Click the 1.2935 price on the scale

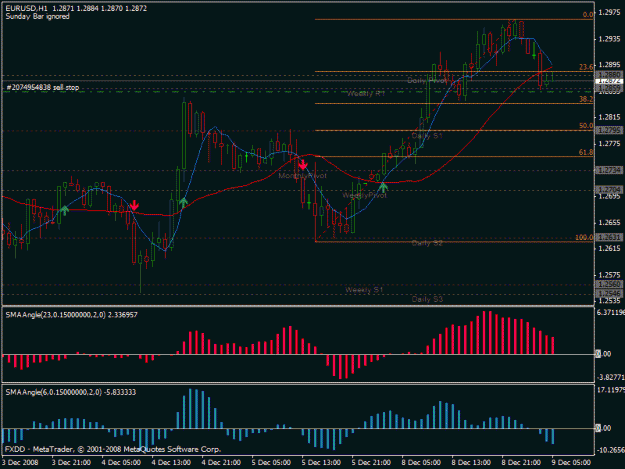coord(609,39)
